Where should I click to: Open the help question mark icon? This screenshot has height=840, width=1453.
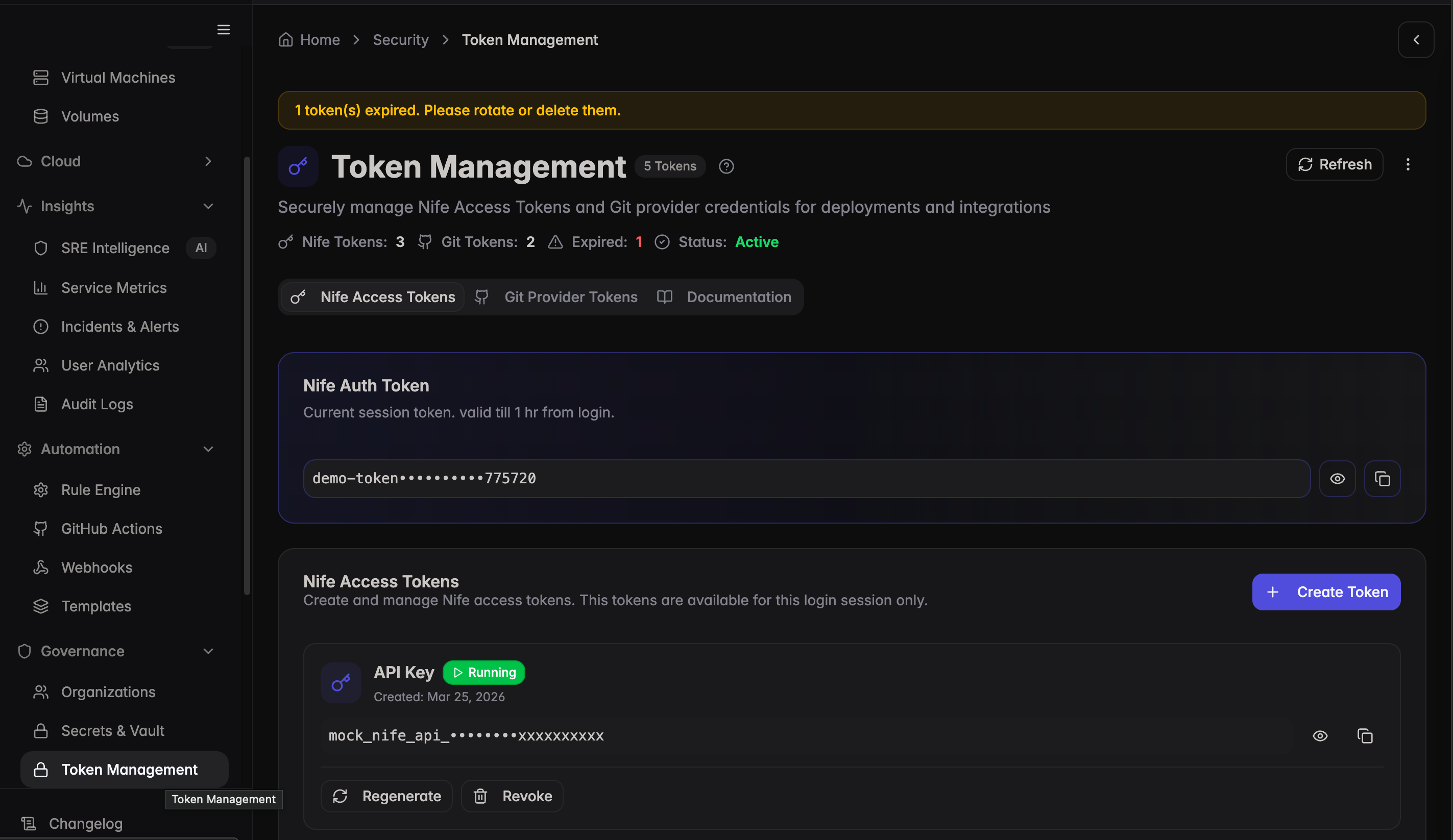tap(726, 166)
